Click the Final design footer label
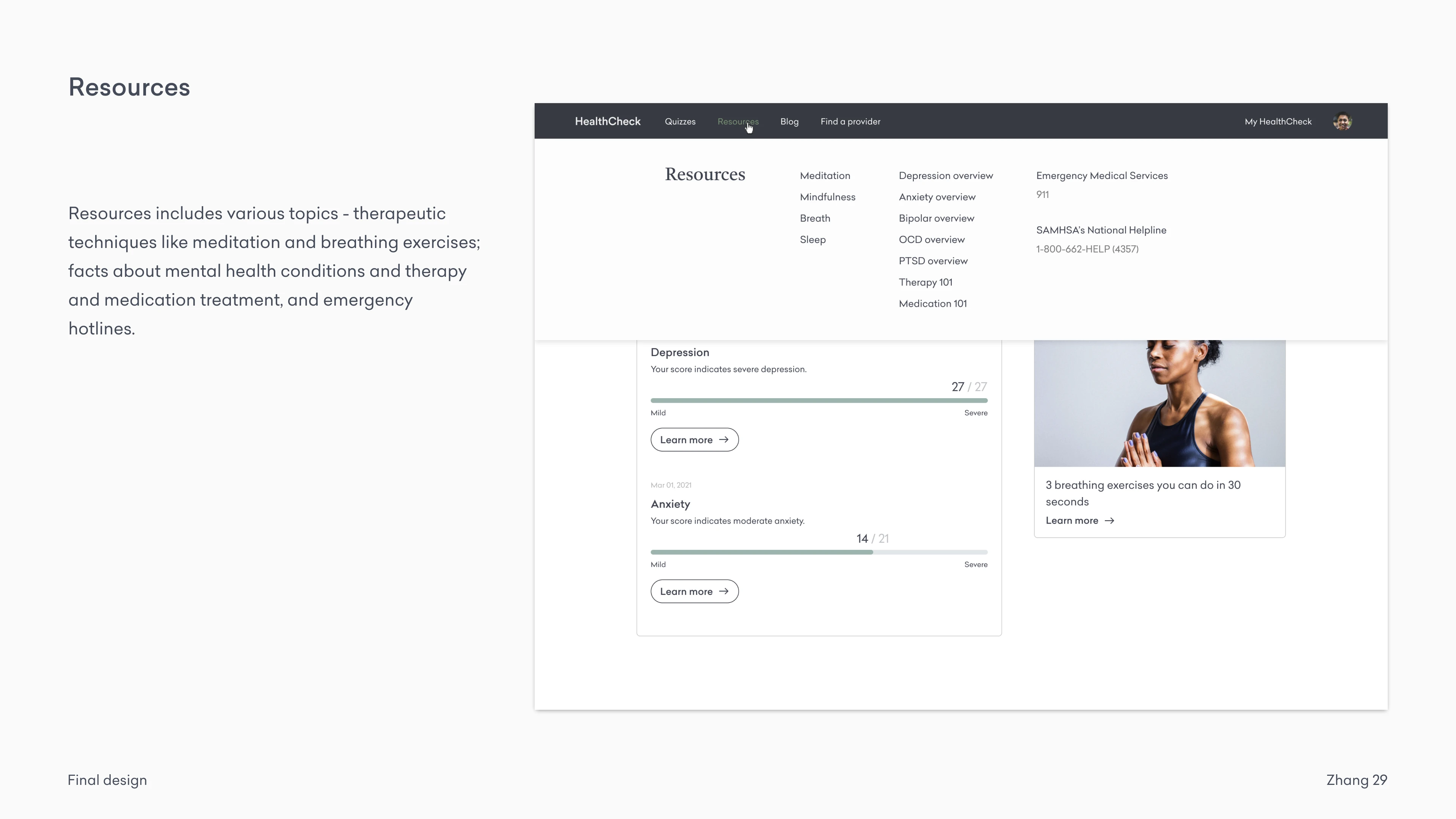This screenshot has height=819, width=1456. pos(107,780)
